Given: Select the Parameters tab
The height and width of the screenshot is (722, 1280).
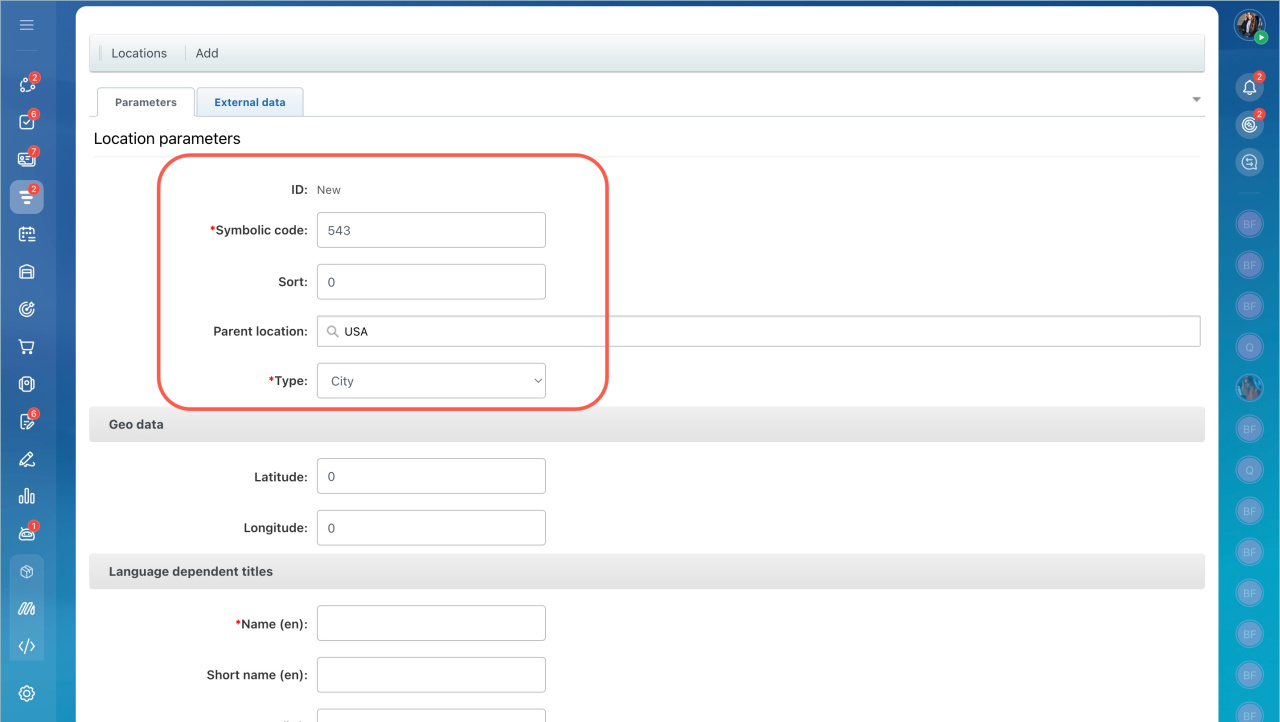Looking at the screenshot, I should click(x=146, y=102).
